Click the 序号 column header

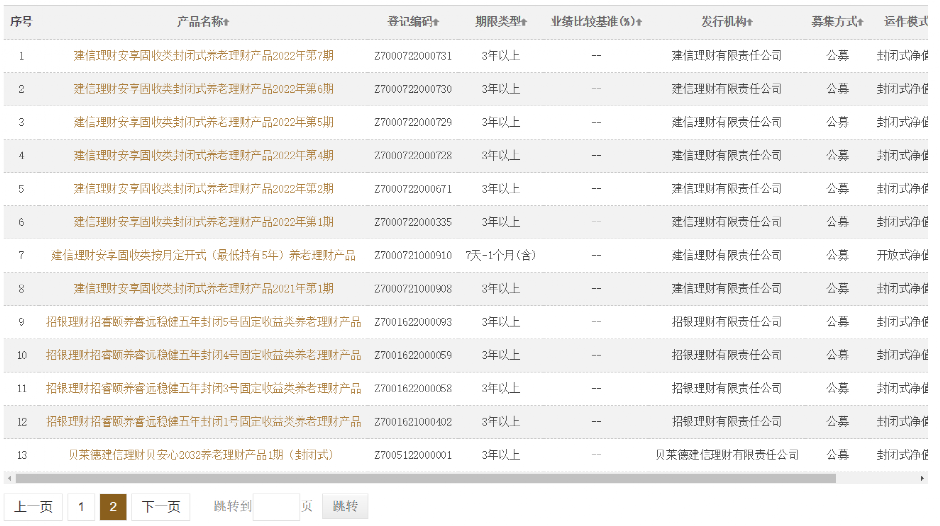(x=21, y=22)
